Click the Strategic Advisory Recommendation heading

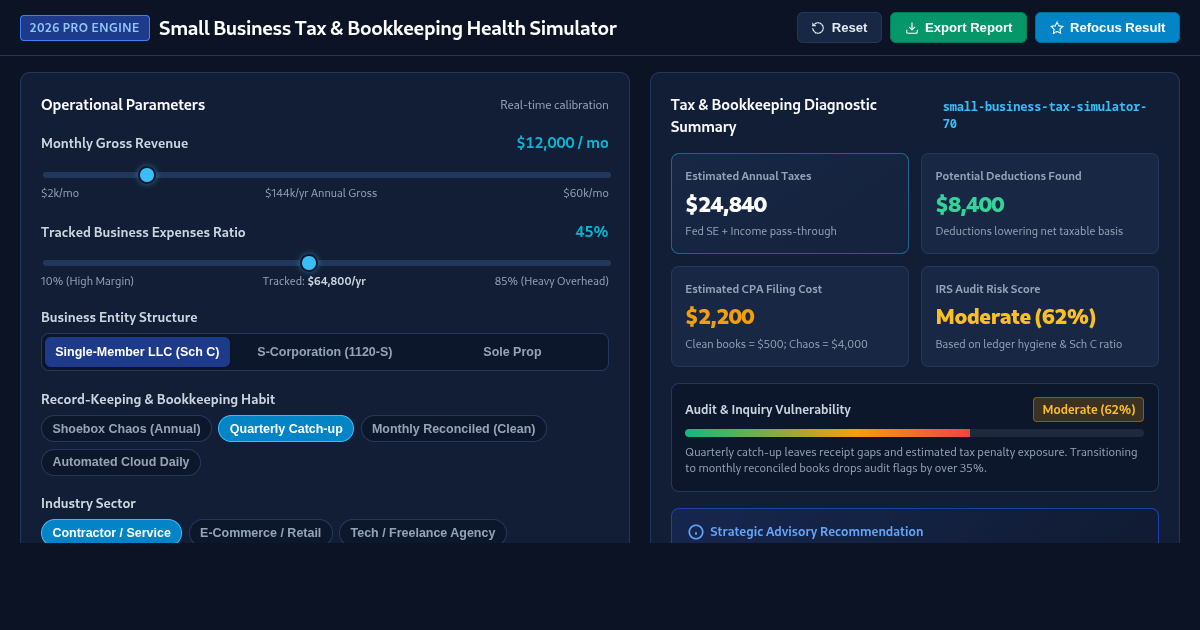[x=816, y=532]
